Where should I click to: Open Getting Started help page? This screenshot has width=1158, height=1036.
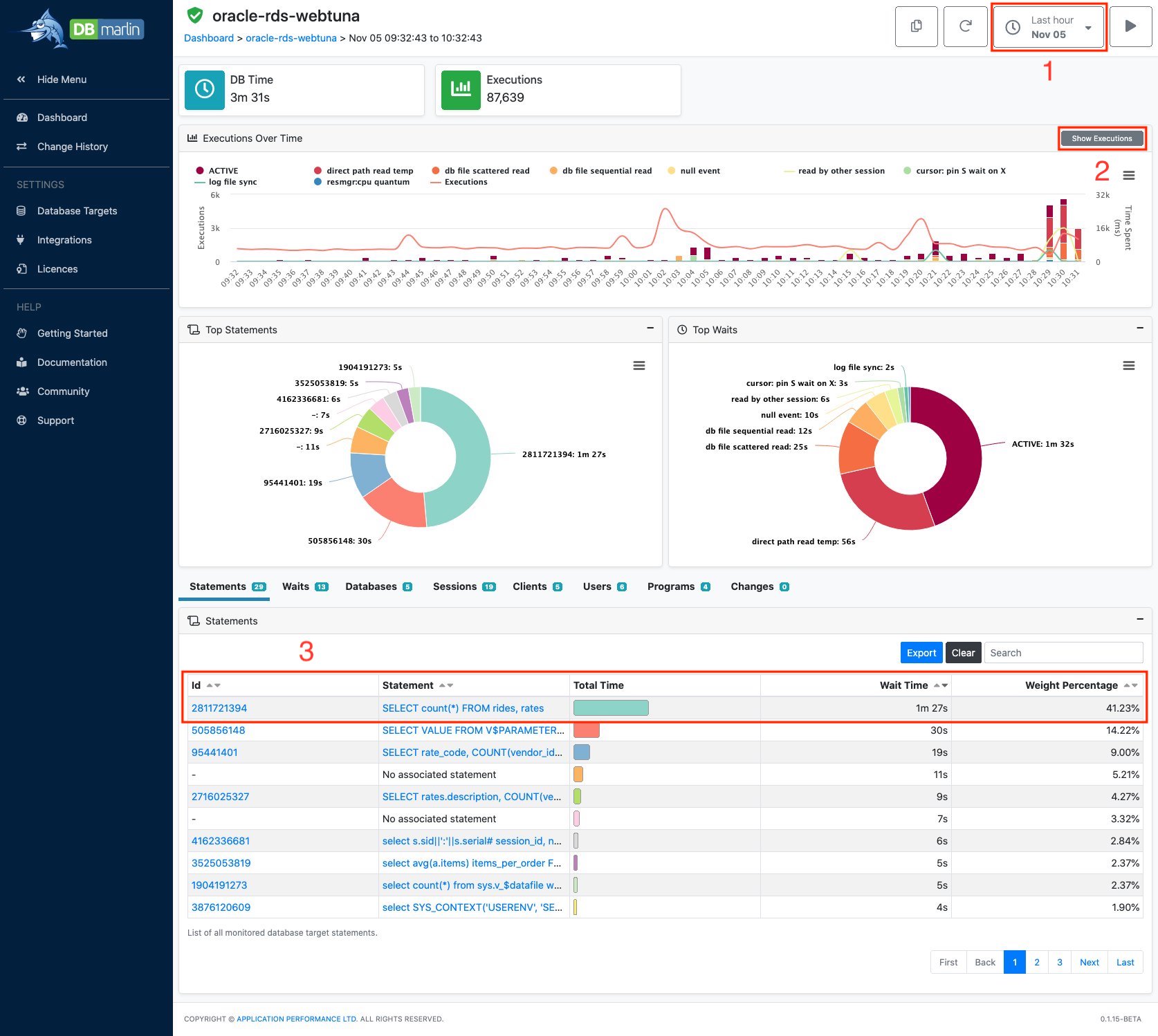(x=72, y=333)
